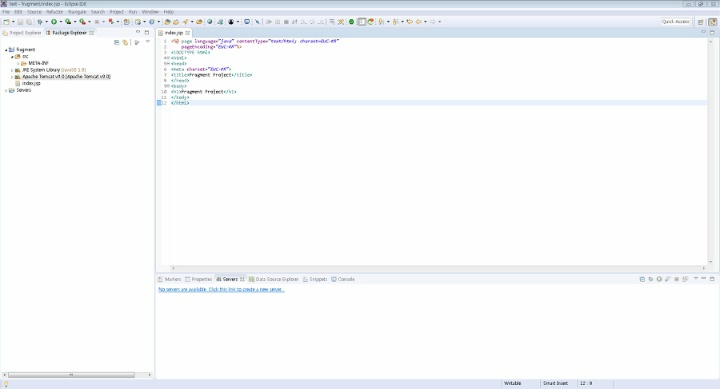Click the tip lightbulb in status bar
Screen dimensions: 720x389
[x=6, y=384]
